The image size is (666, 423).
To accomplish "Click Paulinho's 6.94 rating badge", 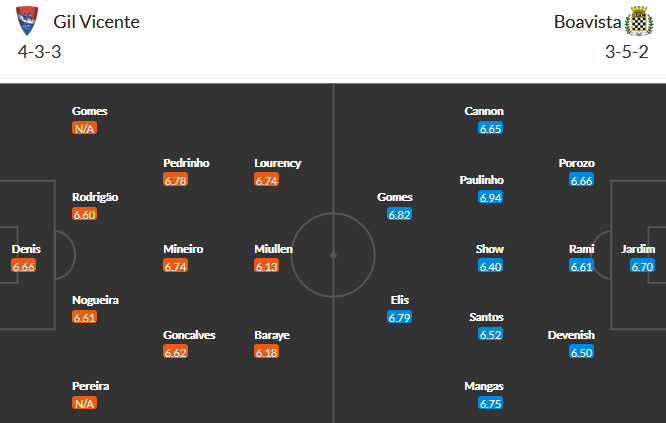I will 490,197.
